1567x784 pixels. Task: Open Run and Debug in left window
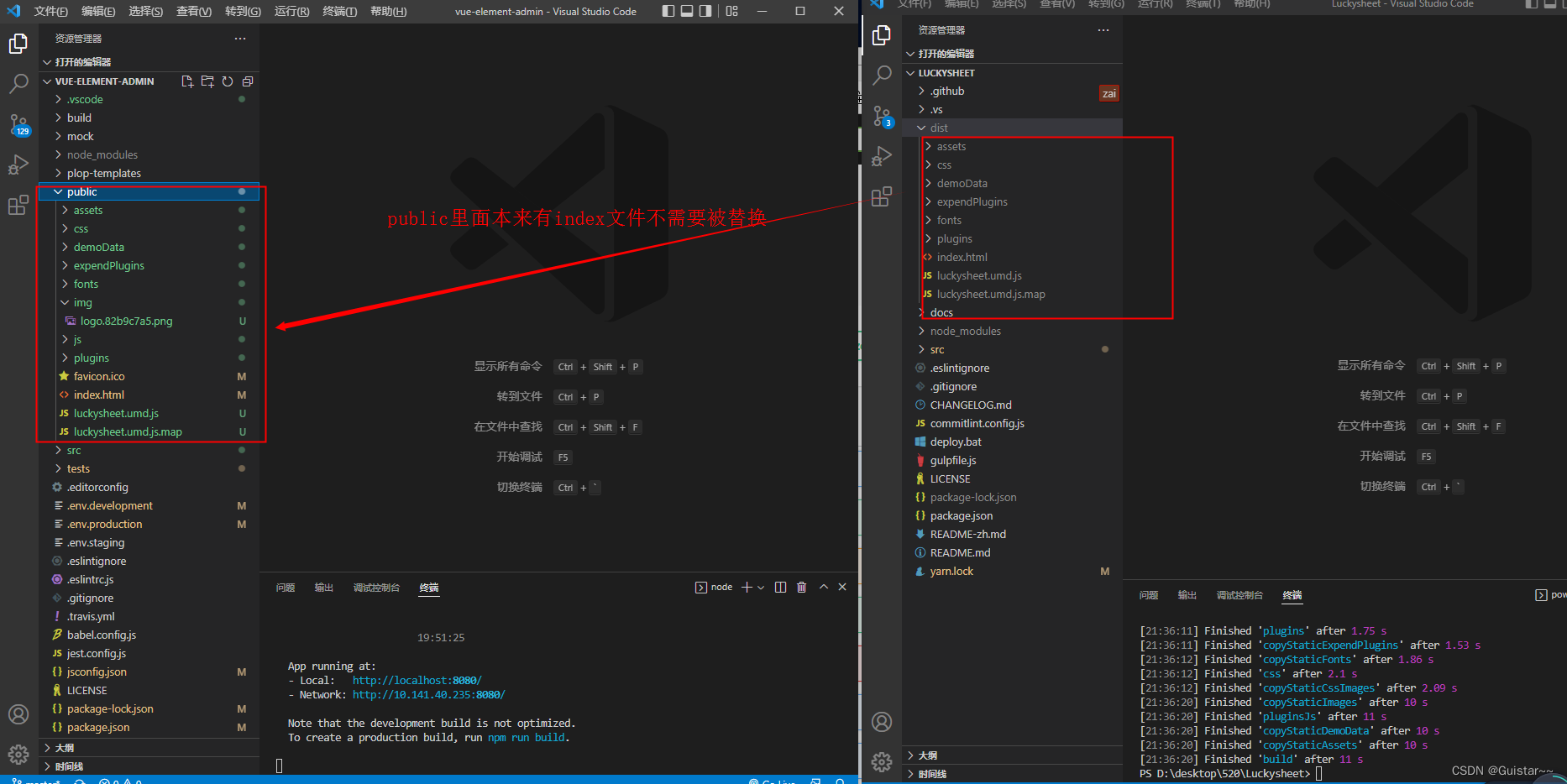click(x=18, y=165)
